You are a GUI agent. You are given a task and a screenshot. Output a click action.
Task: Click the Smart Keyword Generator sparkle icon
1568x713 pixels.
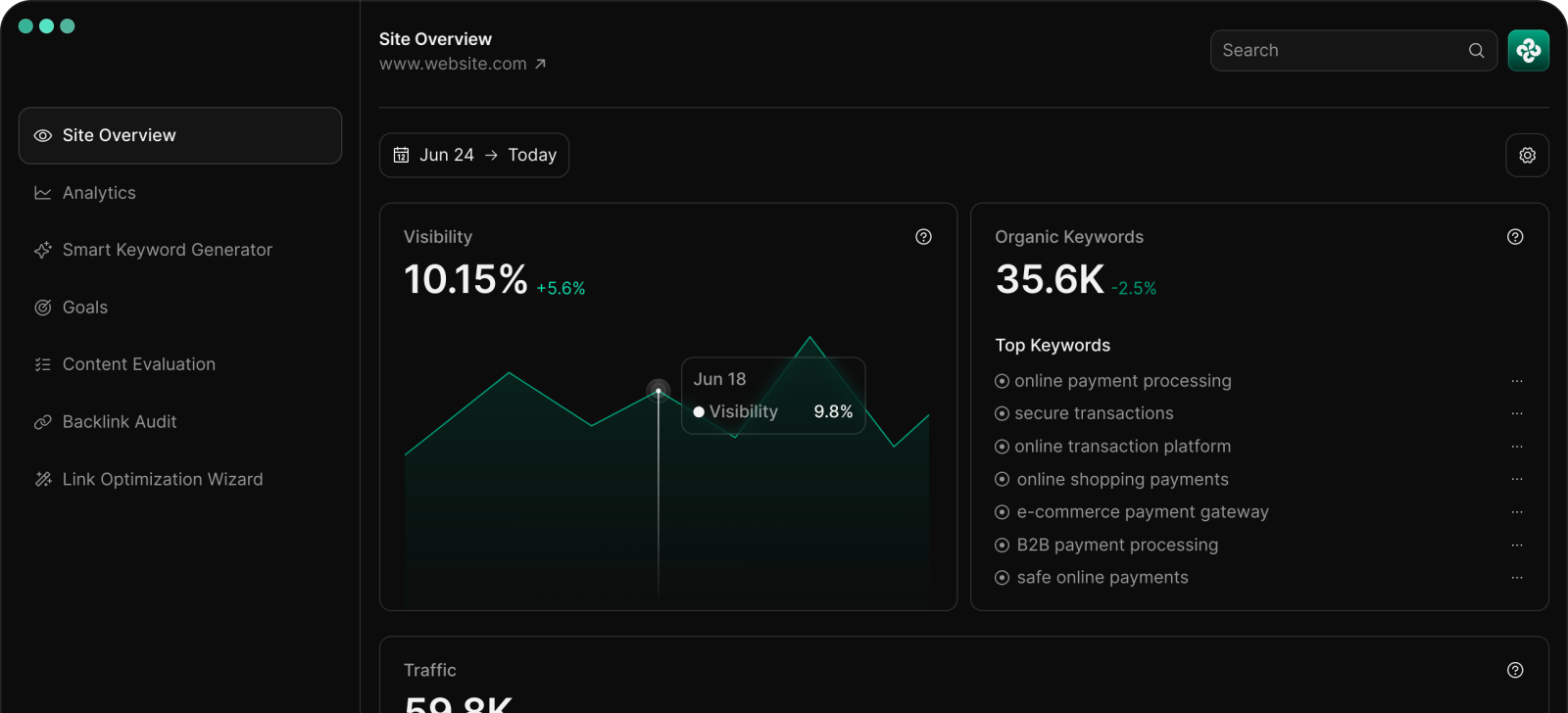(42, 251)
